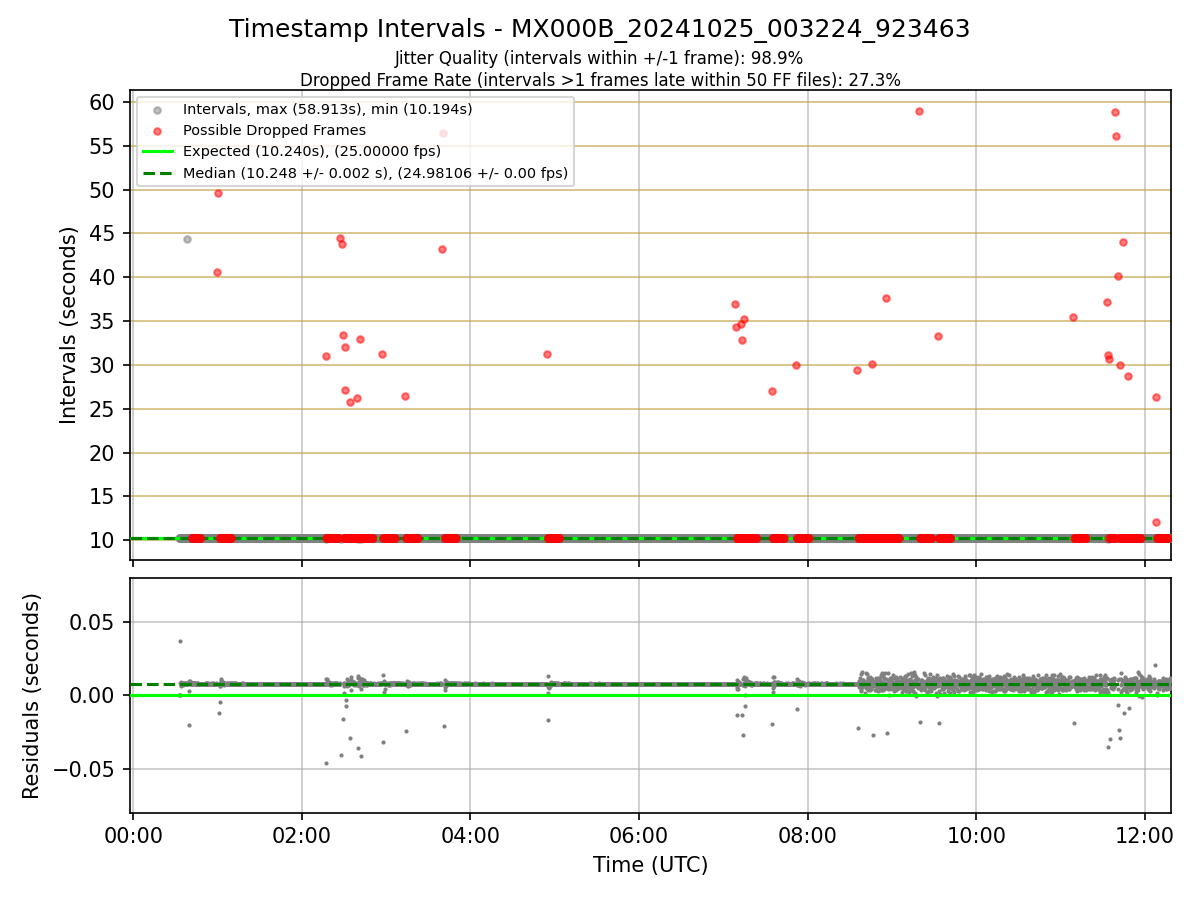Click the x-axis tick label "10:00"
Image resolution: width=1200 pixels, height=900 pixels.
pos(976,836)
